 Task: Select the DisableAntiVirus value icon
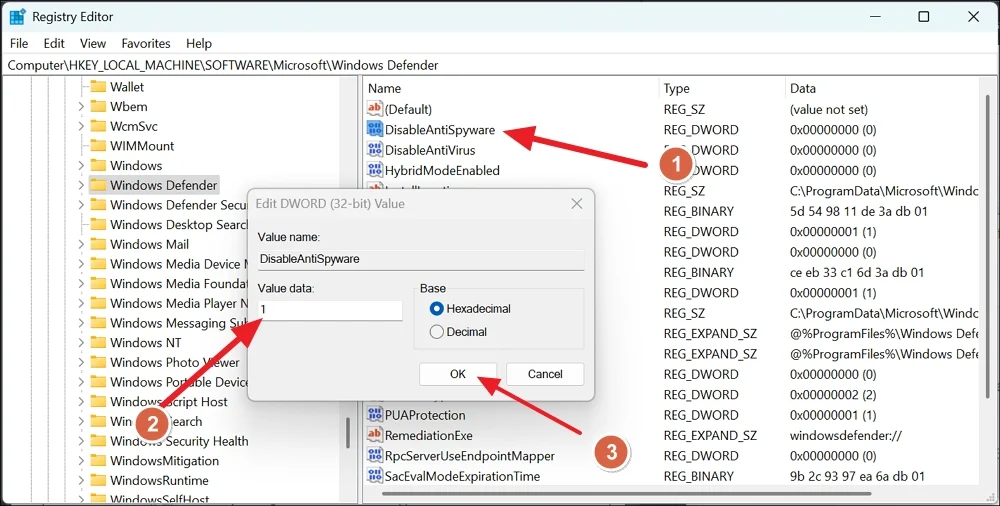(374, 149)
